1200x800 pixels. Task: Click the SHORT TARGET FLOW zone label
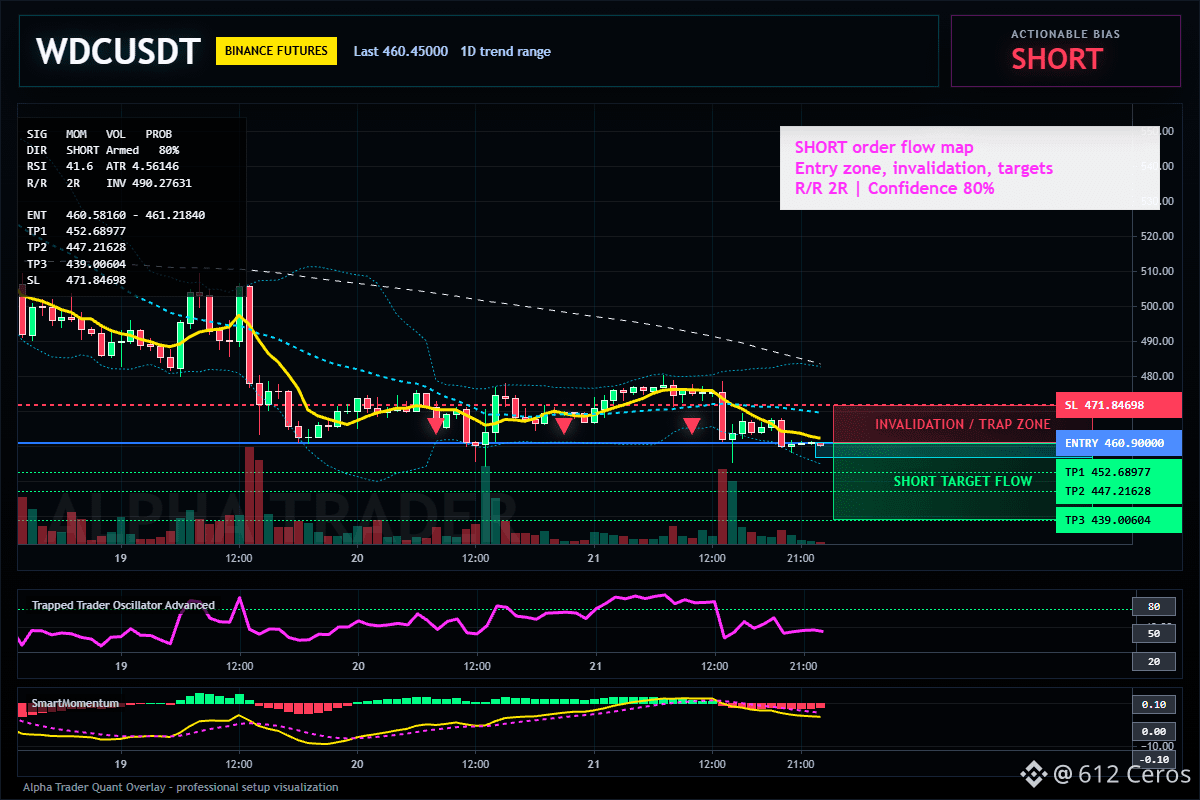pyautogui.click(x=962, y=481)
